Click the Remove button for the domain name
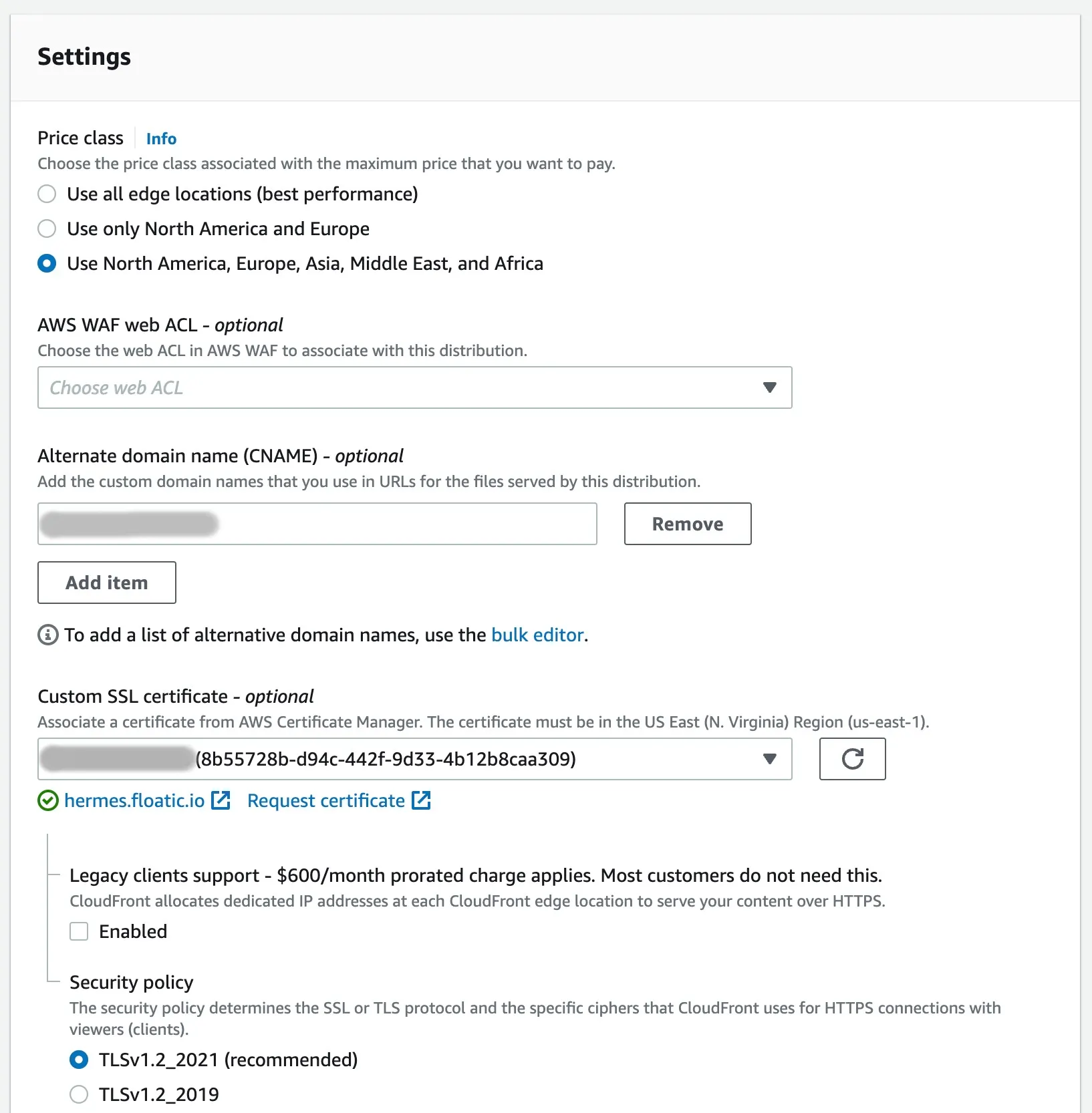Viewport: 1092px width, 1113px height. coord(687,524)
